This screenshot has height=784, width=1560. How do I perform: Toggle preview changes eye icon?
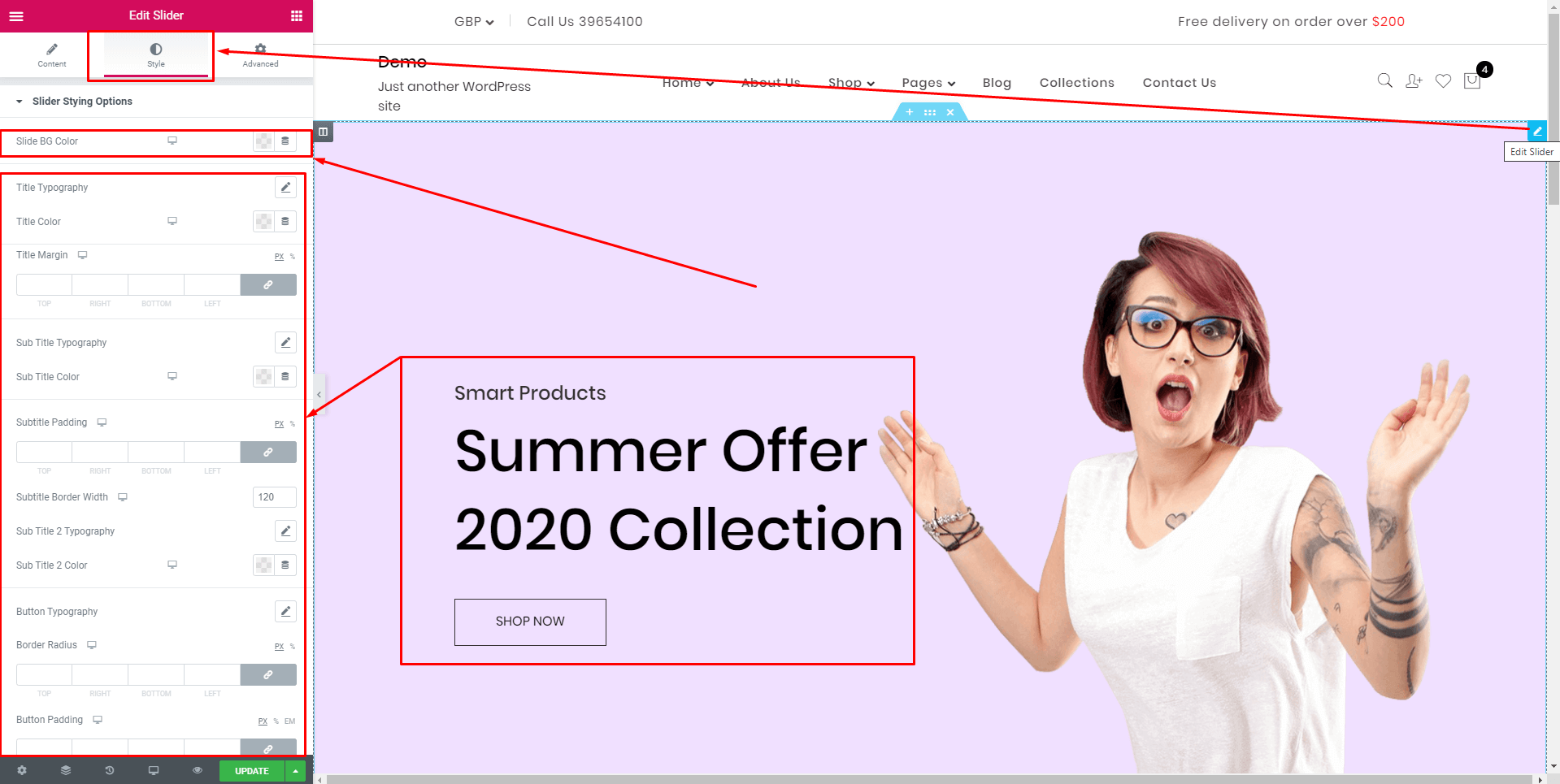coord(197,770)
